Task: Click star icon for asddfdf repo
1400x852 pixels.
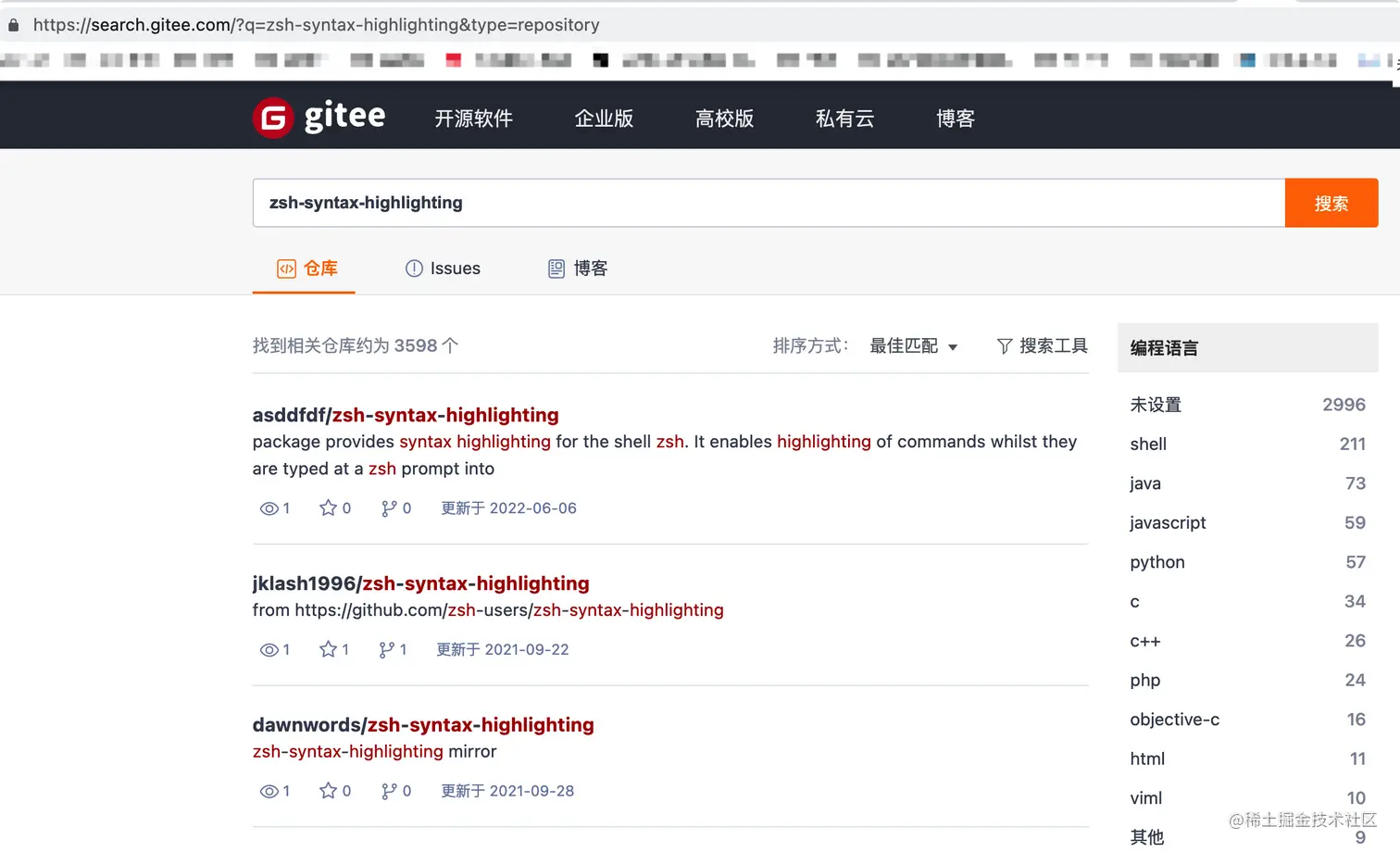Action: pos(328,507)
